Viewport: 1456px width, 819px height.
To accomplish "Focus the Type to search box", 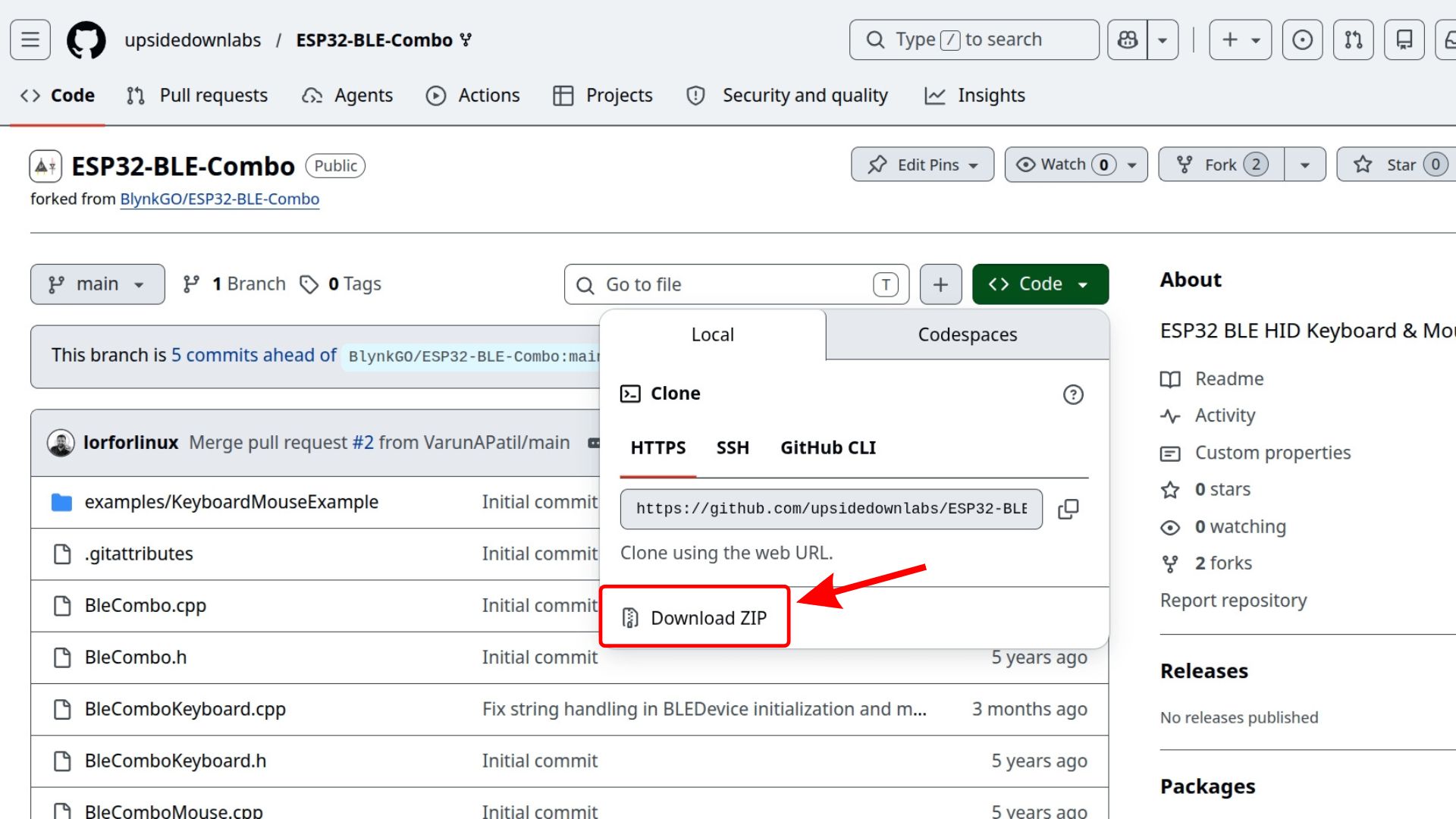I will [974, 39].
